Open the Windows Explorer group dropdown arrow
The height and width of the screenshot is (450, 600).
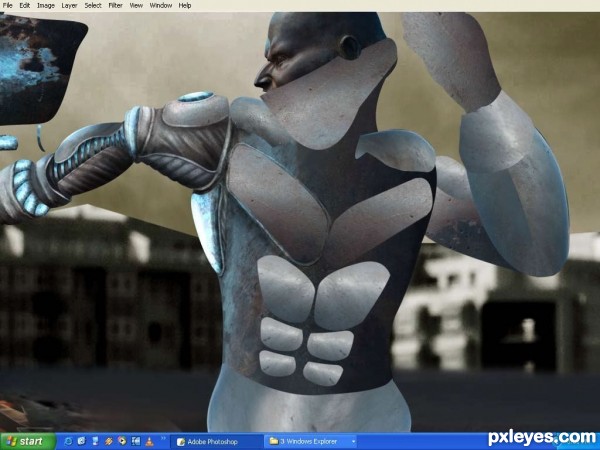pos(353,442)
